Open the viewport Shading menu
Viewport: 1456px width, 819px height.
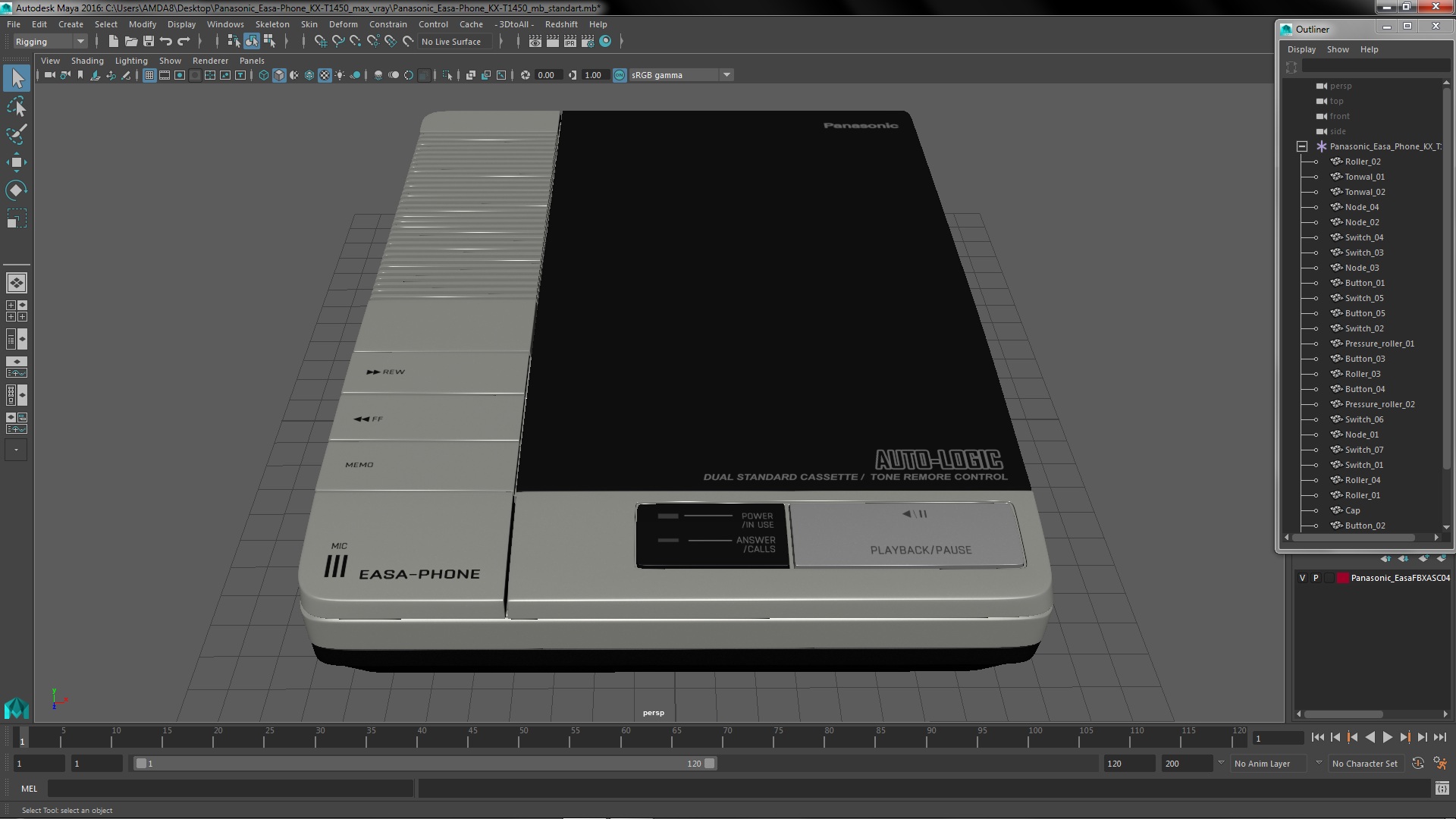click(x=87, y=61)
